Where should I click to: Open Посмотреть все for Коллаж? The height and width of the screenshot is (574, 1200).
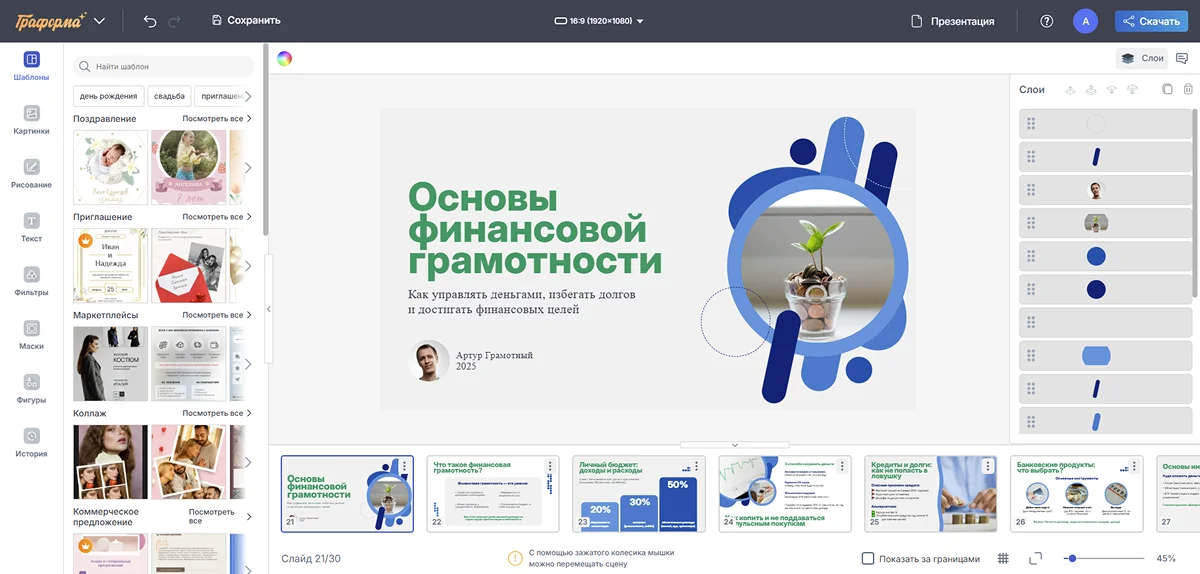(217, 413)
